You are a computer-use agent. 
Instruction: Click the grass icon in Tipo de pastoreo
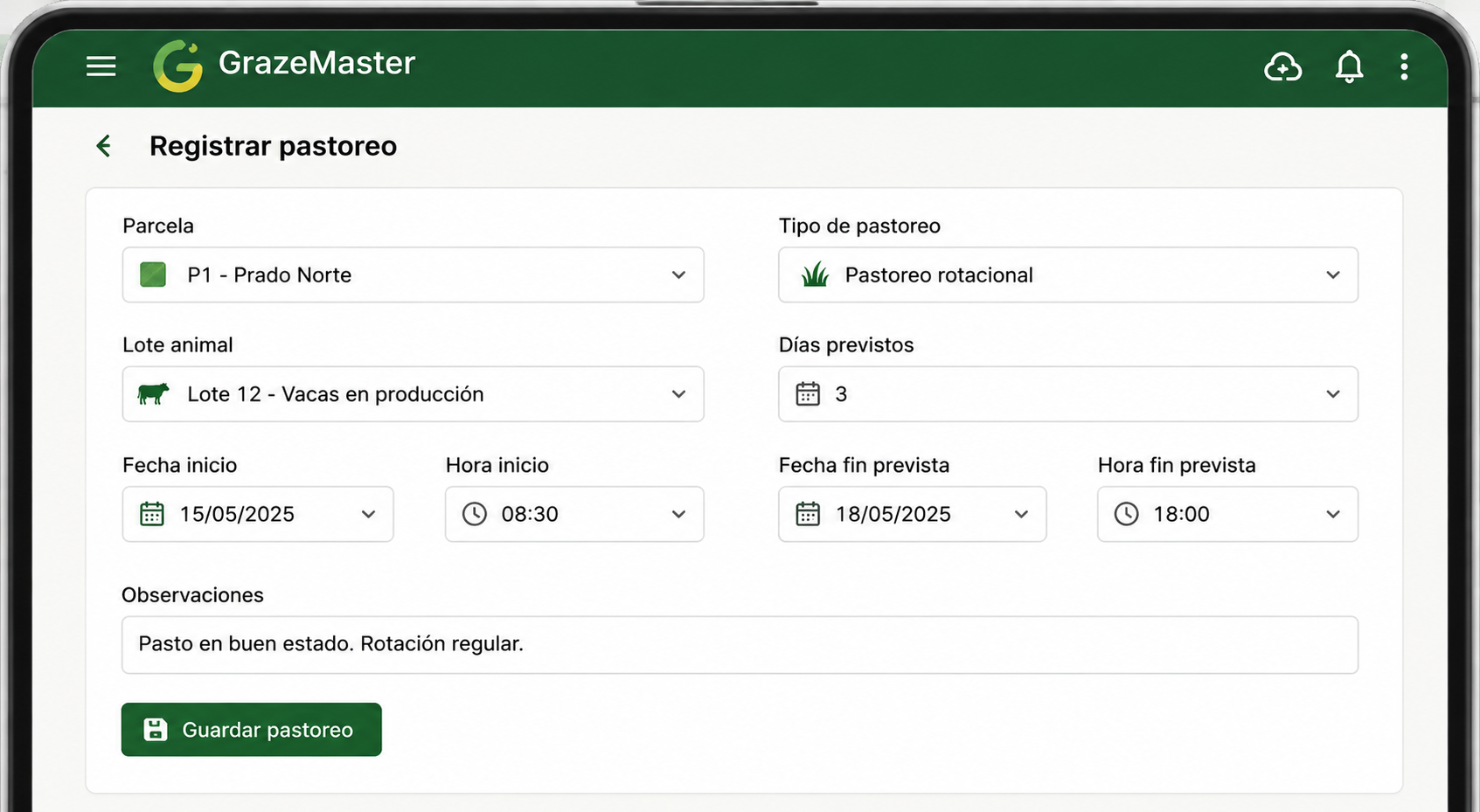815,274
